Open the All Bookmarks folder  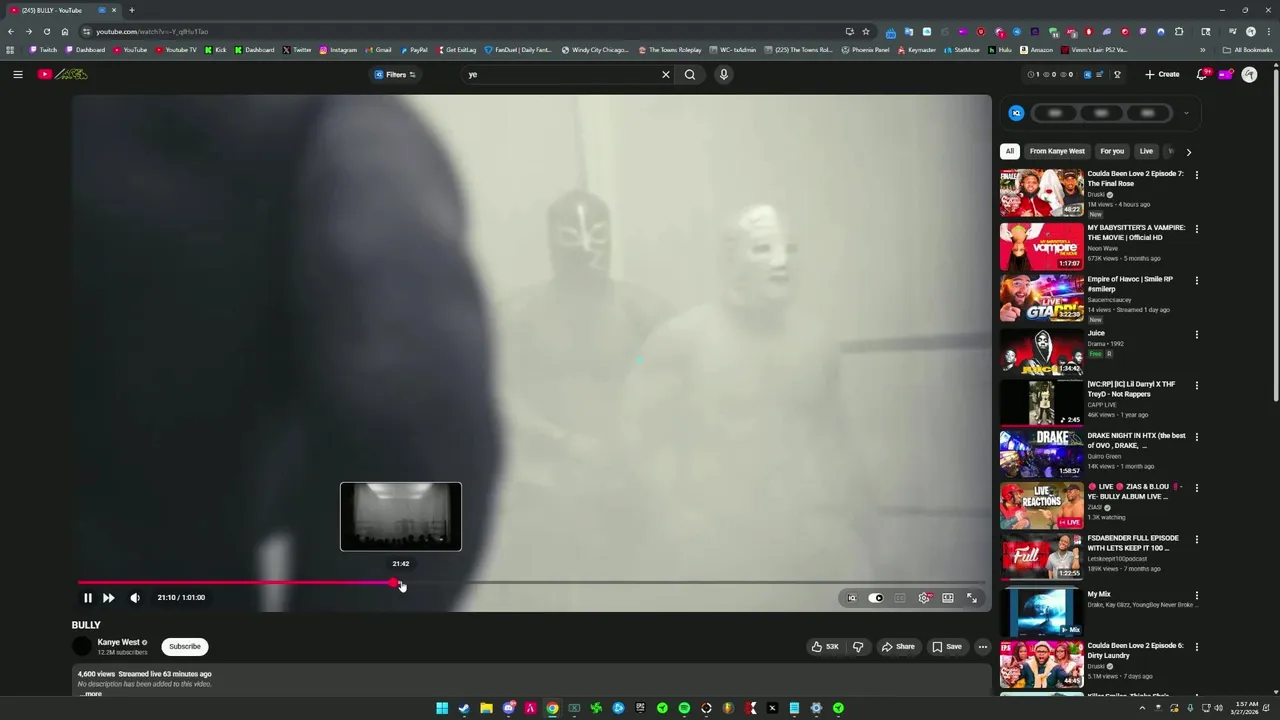(x=1248, y=50)
